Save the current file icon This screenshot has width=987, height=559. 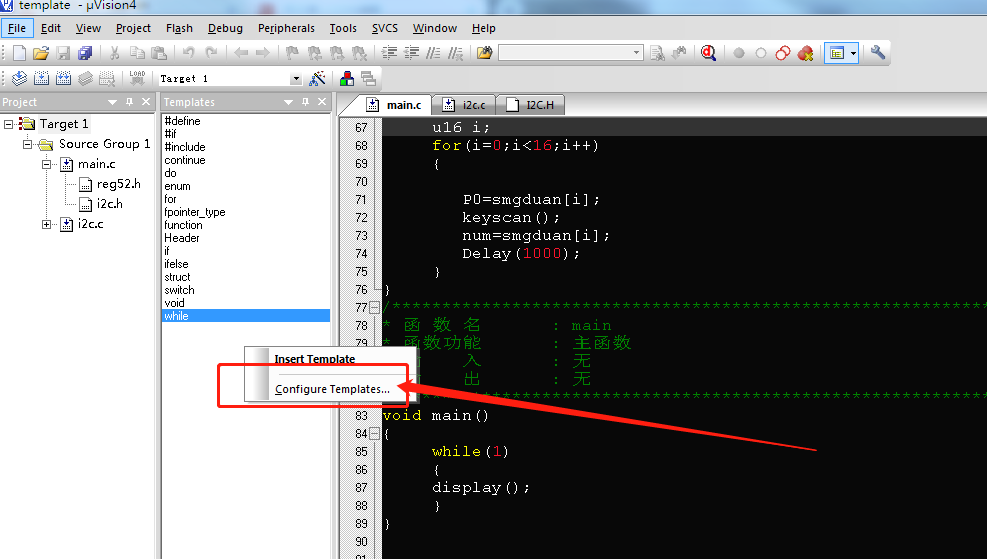click(63, 54)
